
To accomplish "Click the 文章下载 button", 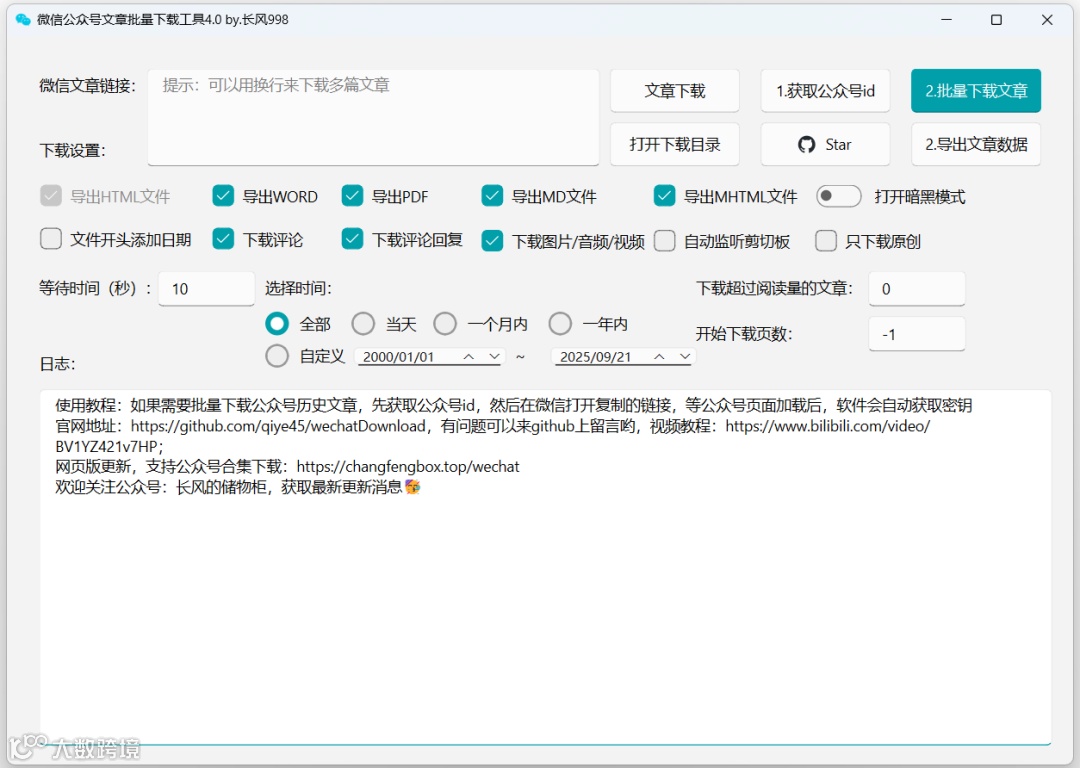I will (x=674, y=91).
